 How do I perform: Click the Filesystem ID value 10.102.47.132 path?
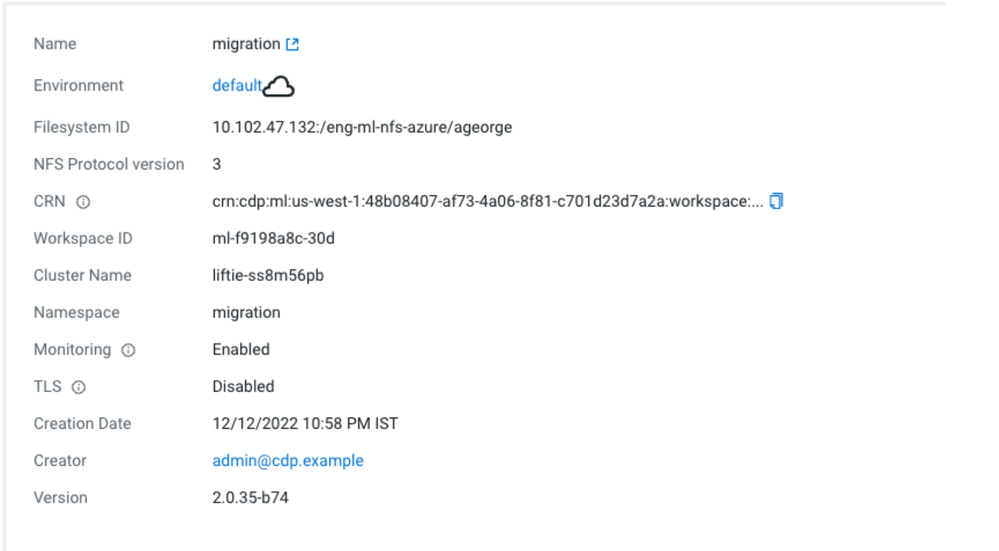(362, 128)
